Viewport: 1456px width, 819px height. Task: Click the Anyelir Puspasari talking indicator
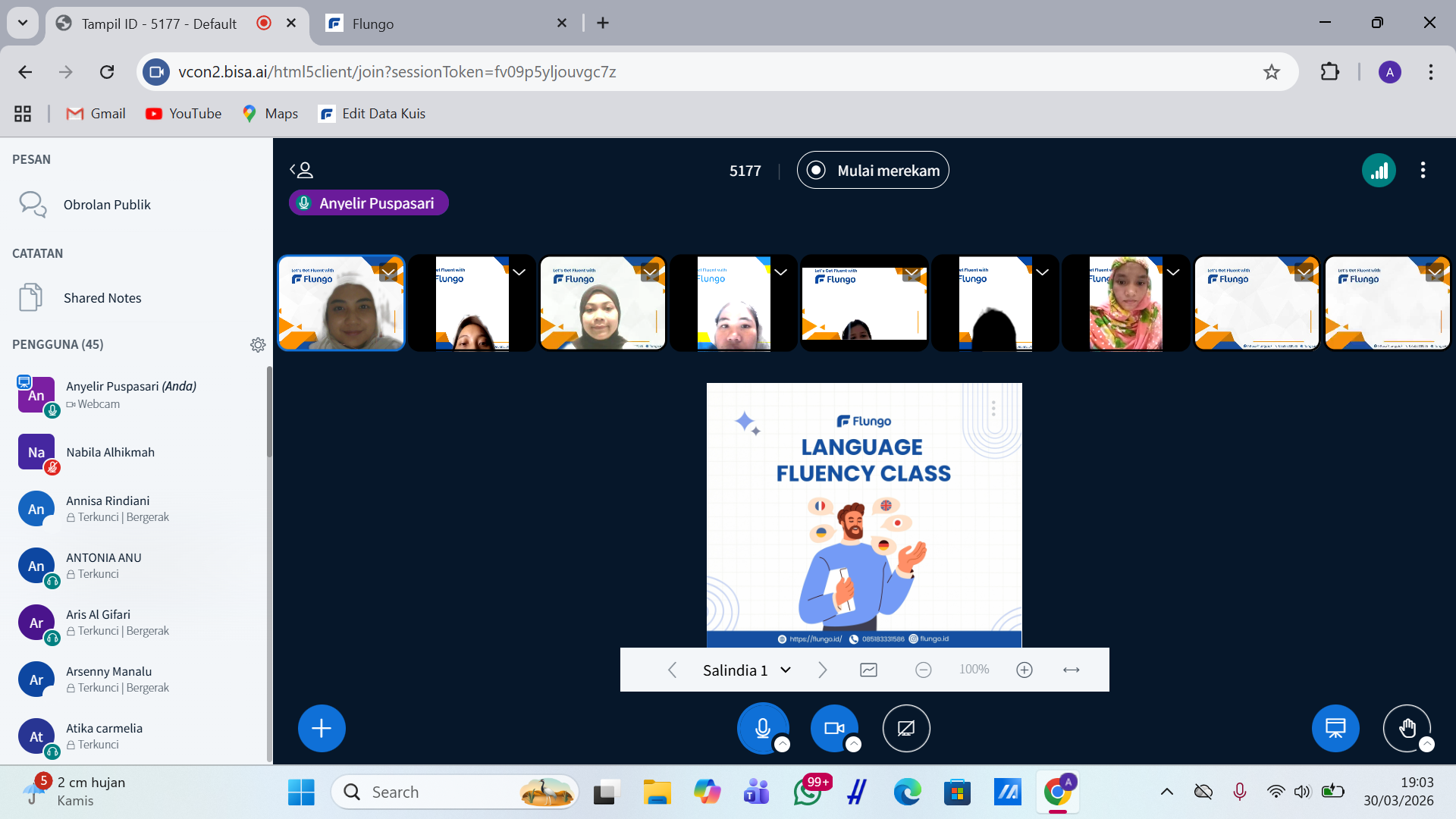click(x=369, y=203)
